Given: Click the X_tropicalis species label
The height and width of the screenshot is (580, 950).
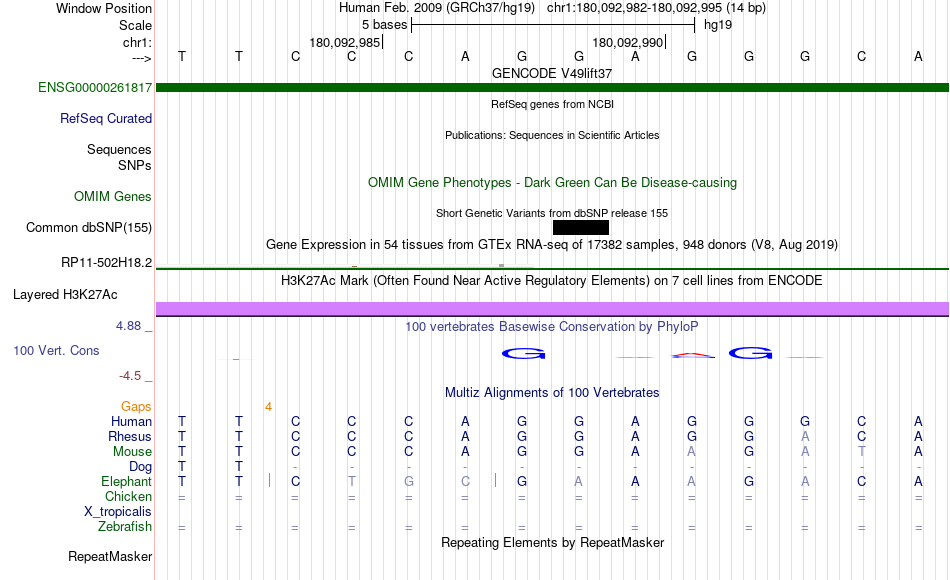Looking at the screenshot, I should tap(118, 512).
